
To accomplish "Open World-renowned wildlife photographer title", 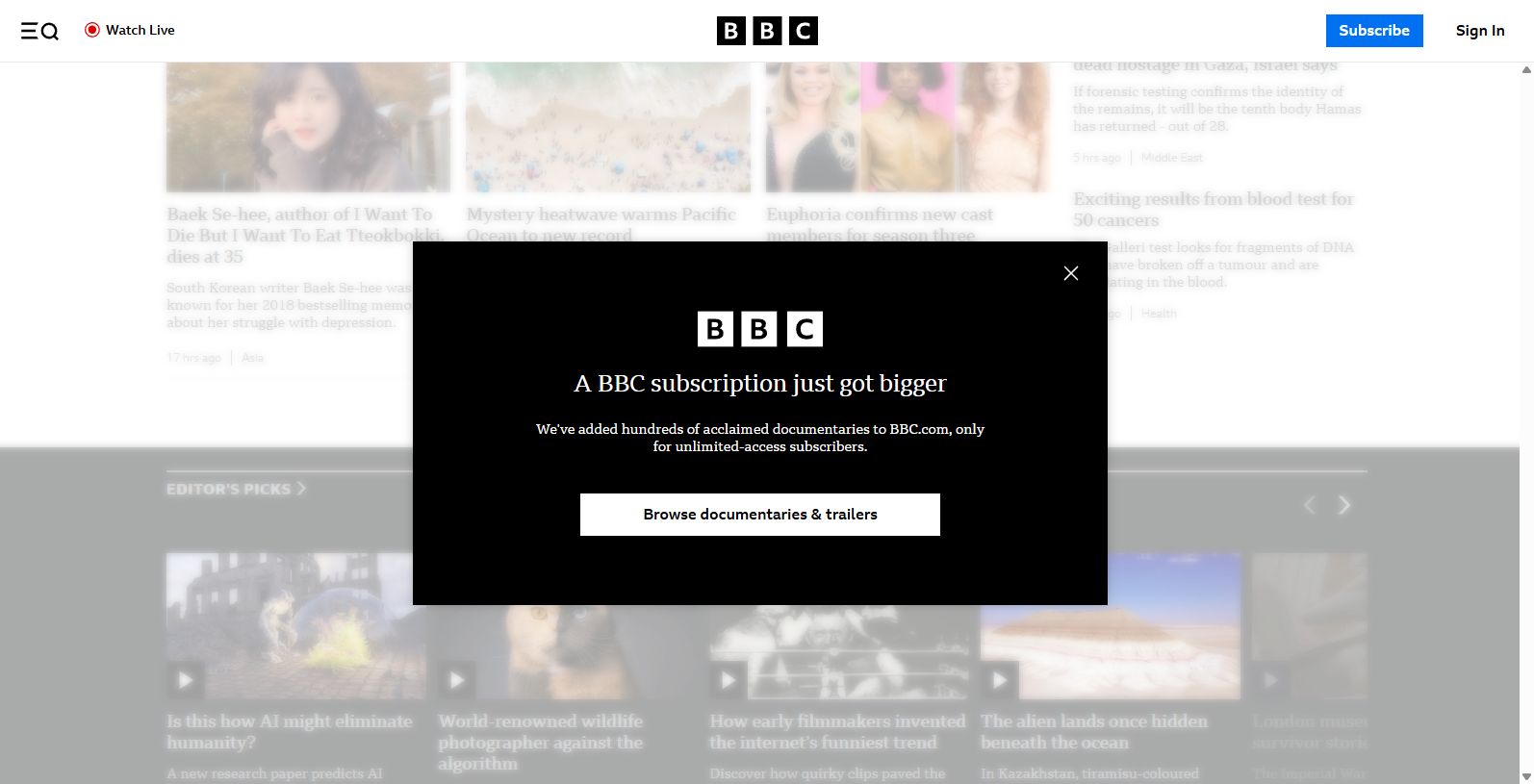I will coord(541,743).
